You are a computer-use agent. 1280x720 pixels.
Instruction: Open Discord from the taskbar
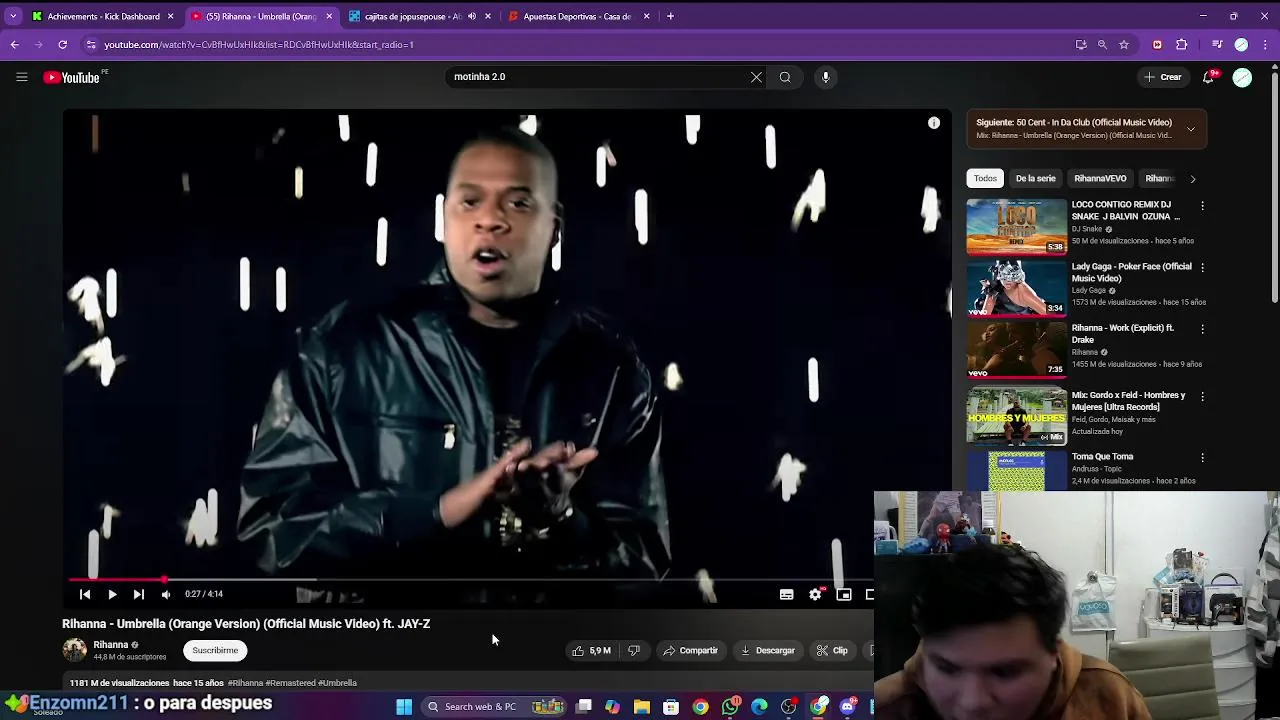(x=848, y=707)
